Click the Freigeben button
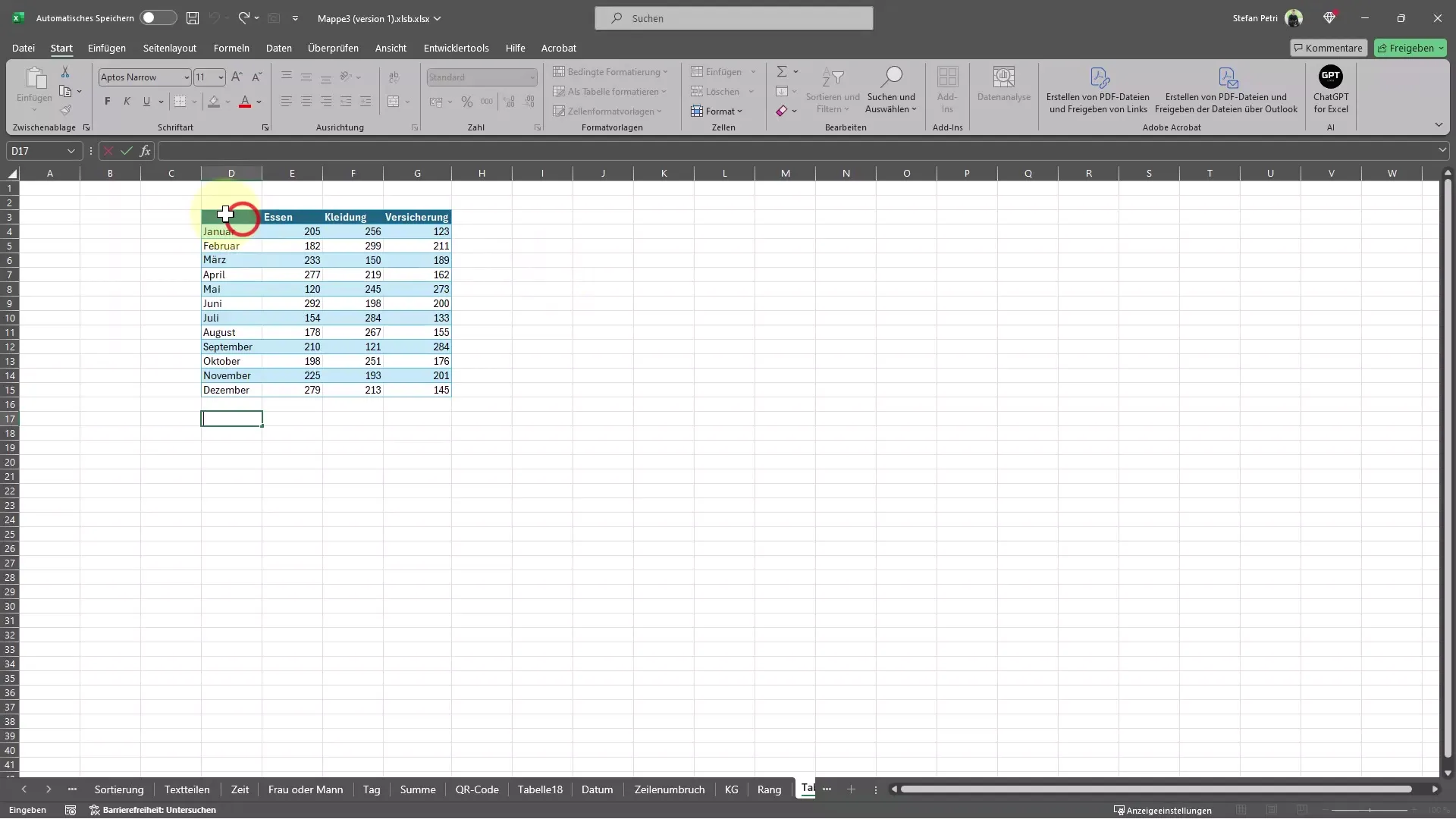This screenshot has height=819, width=1456. [1411, 47]
